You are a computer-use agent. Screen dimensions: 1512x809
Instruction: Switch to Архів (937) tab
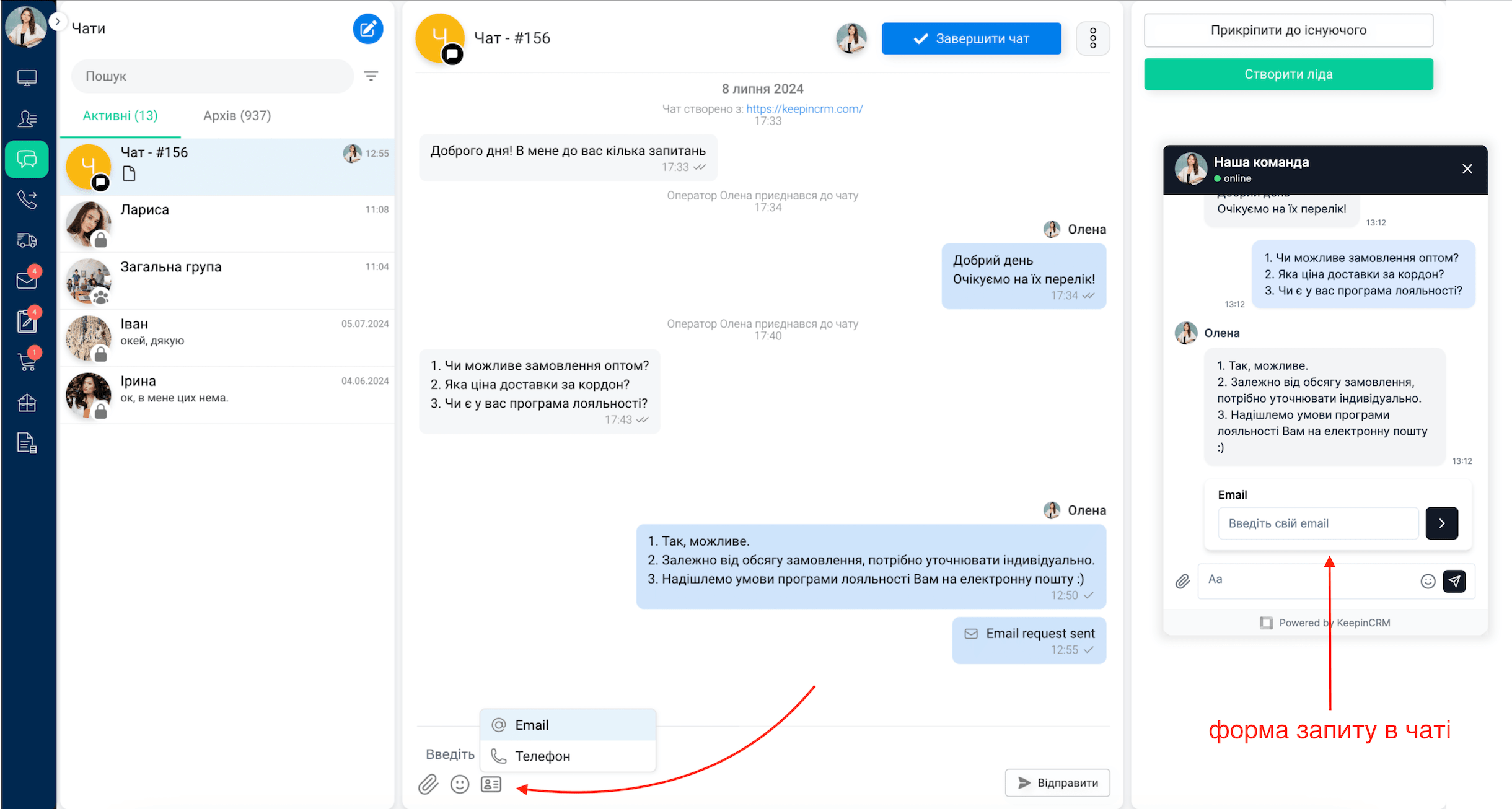[x=237, y=115]
